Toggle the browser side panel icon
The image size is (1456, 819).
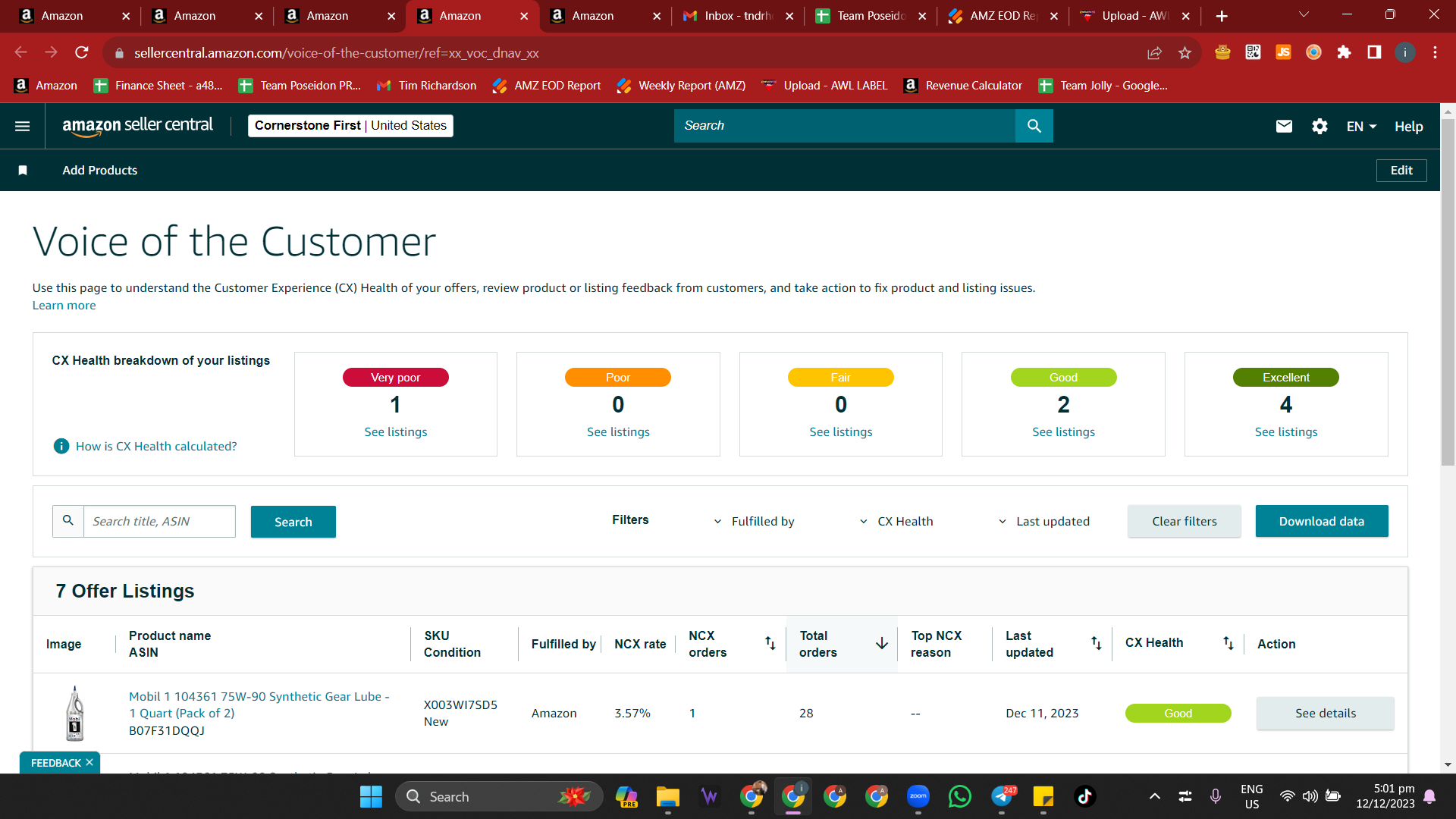pos(1374,52)
